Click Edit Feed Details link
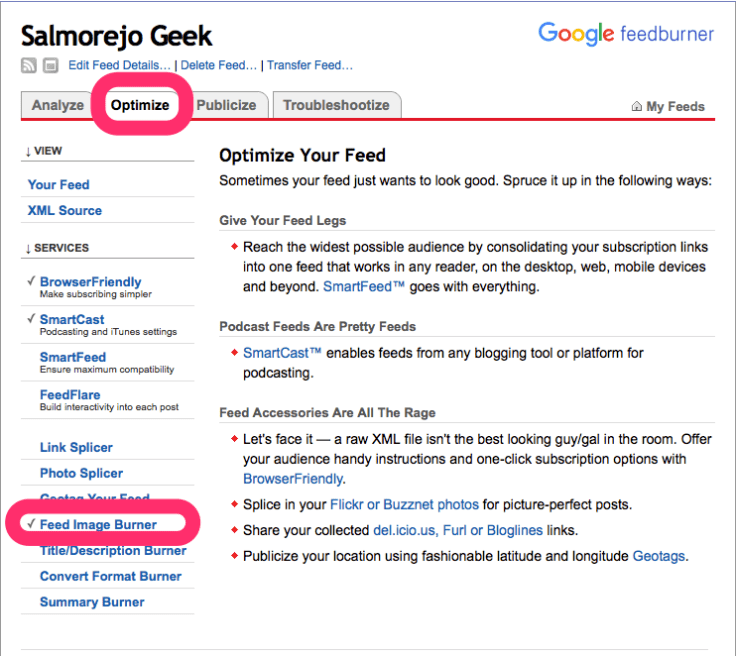 pos(120,66)
